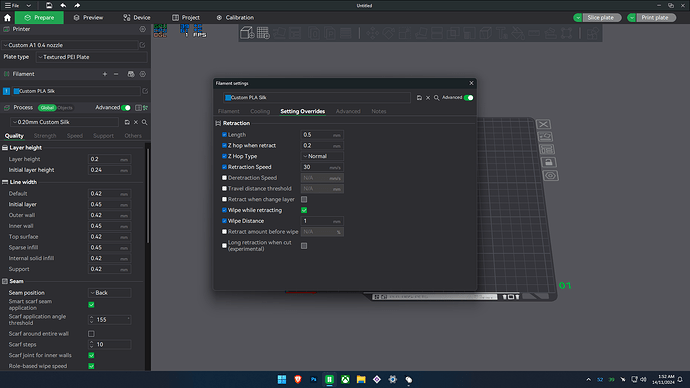Click the Retraction Speed value field
Screen dimensions: 690x388
[322, 167]
